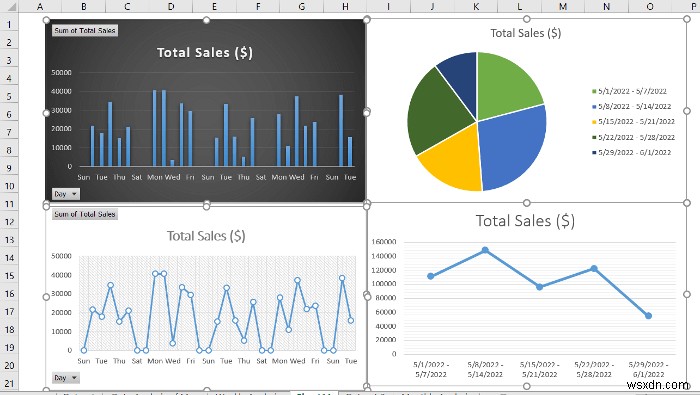Screen dimensions: 700x395
Task: Click legend entry 5/1/2022 - 5/7/2022
Action: click(x=629, y=91)
